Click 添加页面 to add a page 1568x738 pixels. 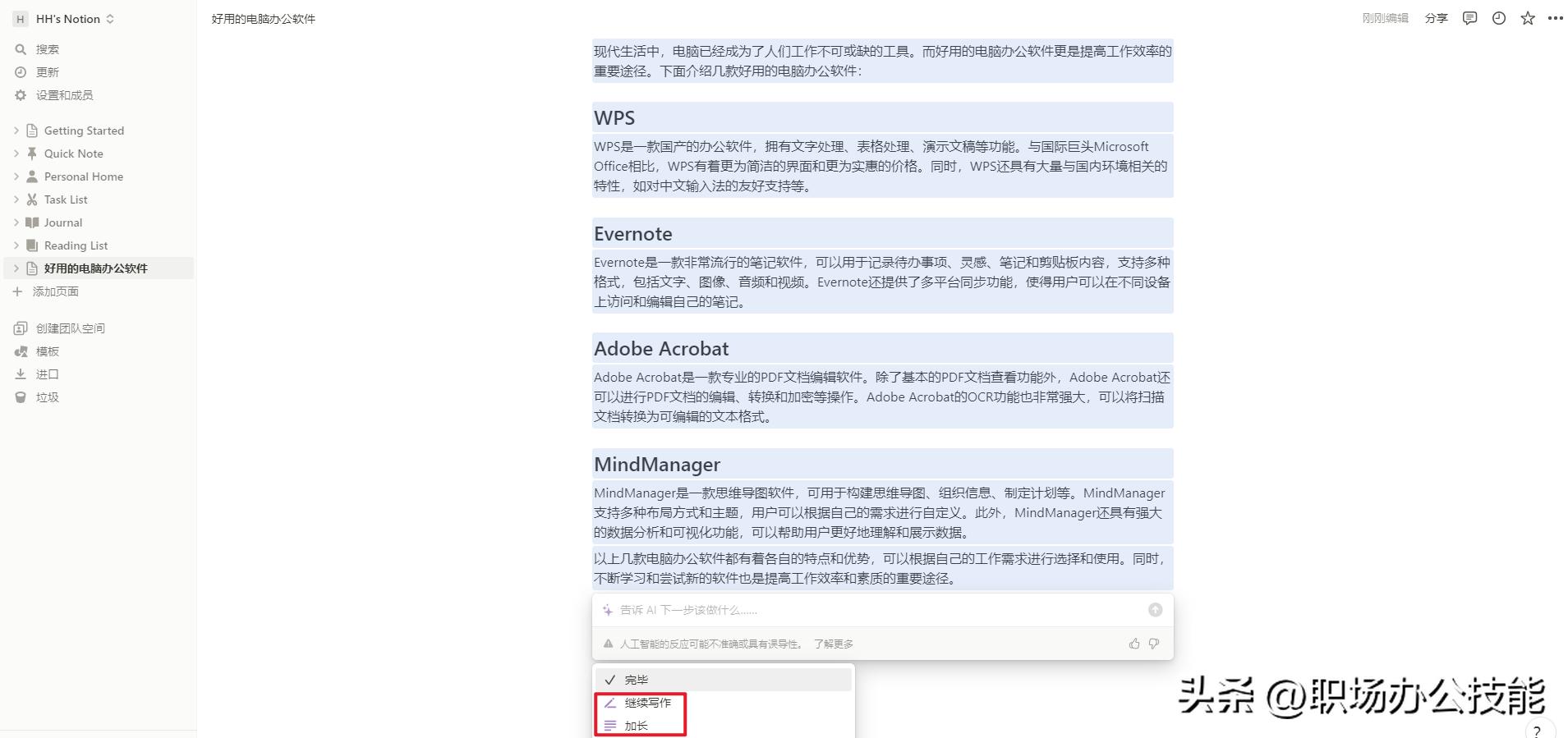click(56, 291)
